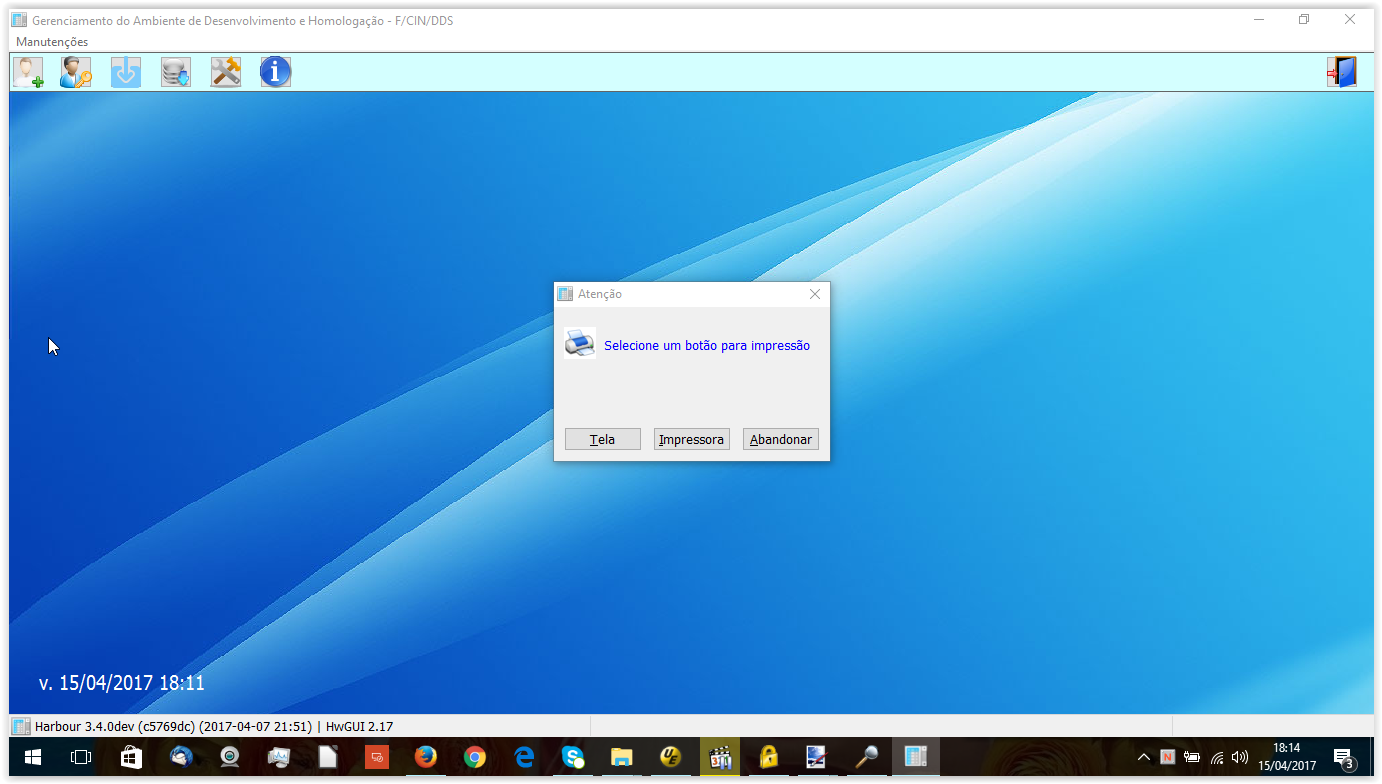Open the Windows Start menu
Screen dimensions: 1382x784
[x=33, y=757]
